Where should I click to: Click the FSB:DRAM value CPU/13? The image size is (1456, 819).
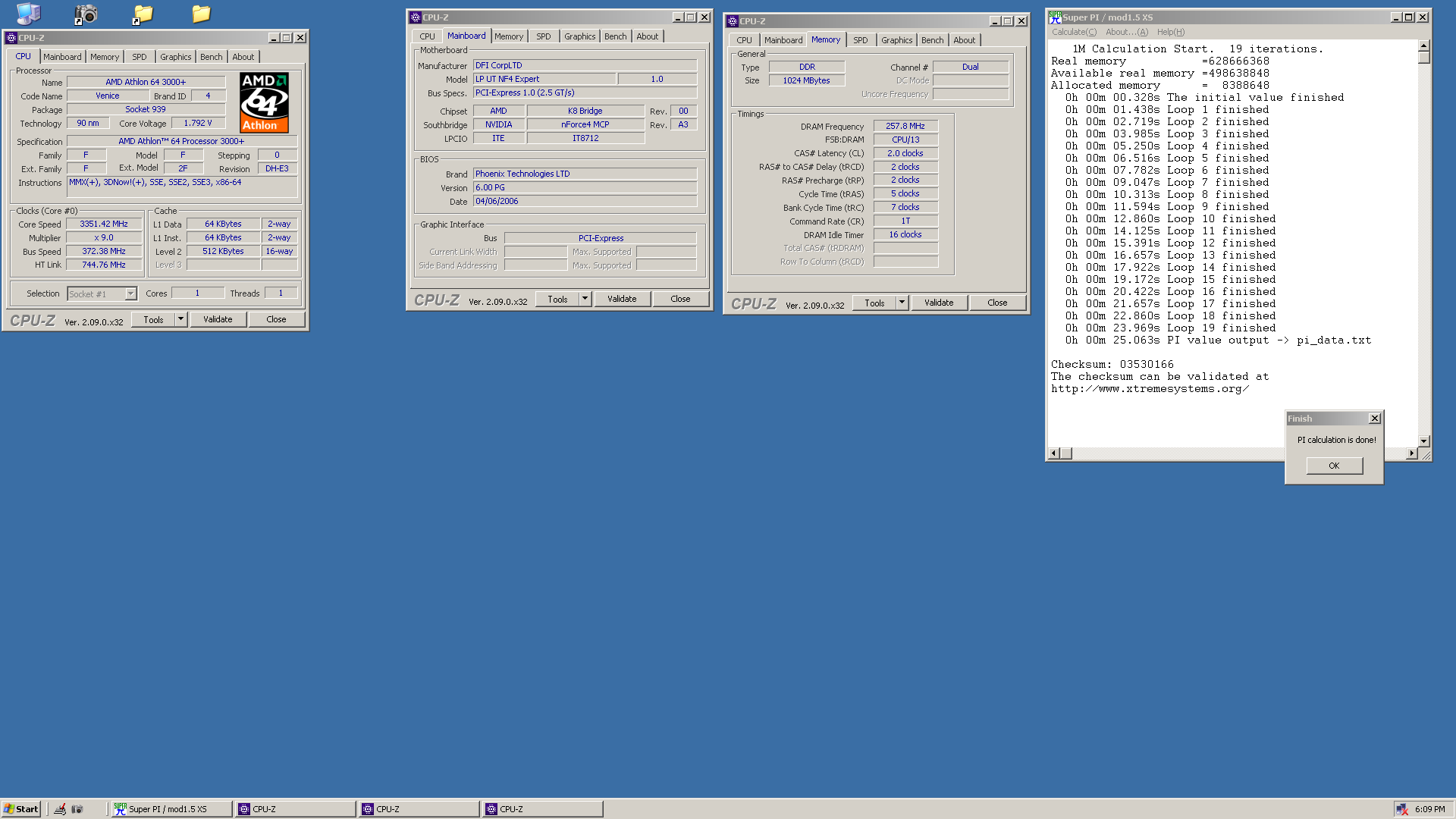click(905, 140)
